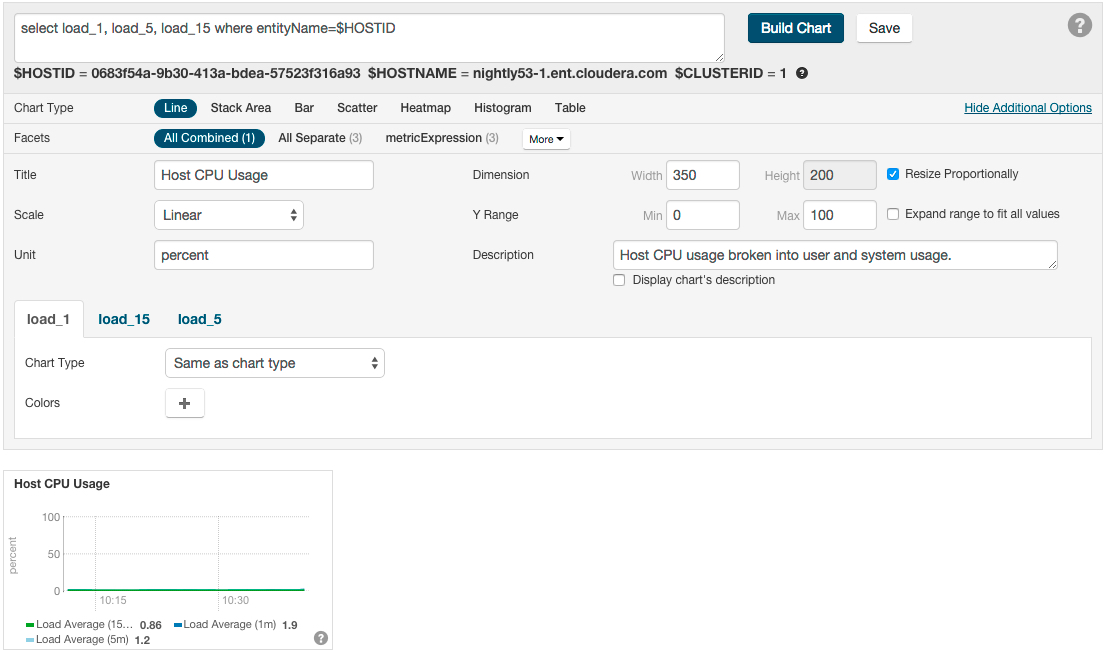Enable Expand range to fit all values
Image resolution: width=1106 pixels, height=653 pixels.
893,214
